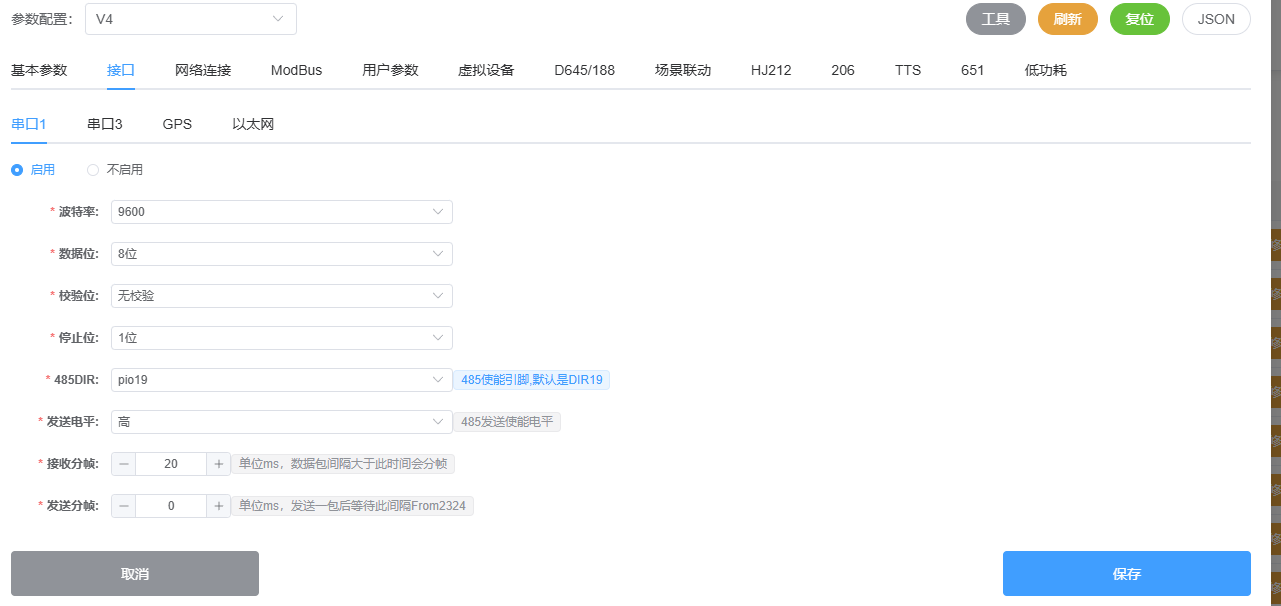Image resolution: width=1281 pixels, height=606 pixels.
Task: Click the 保存 button
Action: (x=1127, y=574)
